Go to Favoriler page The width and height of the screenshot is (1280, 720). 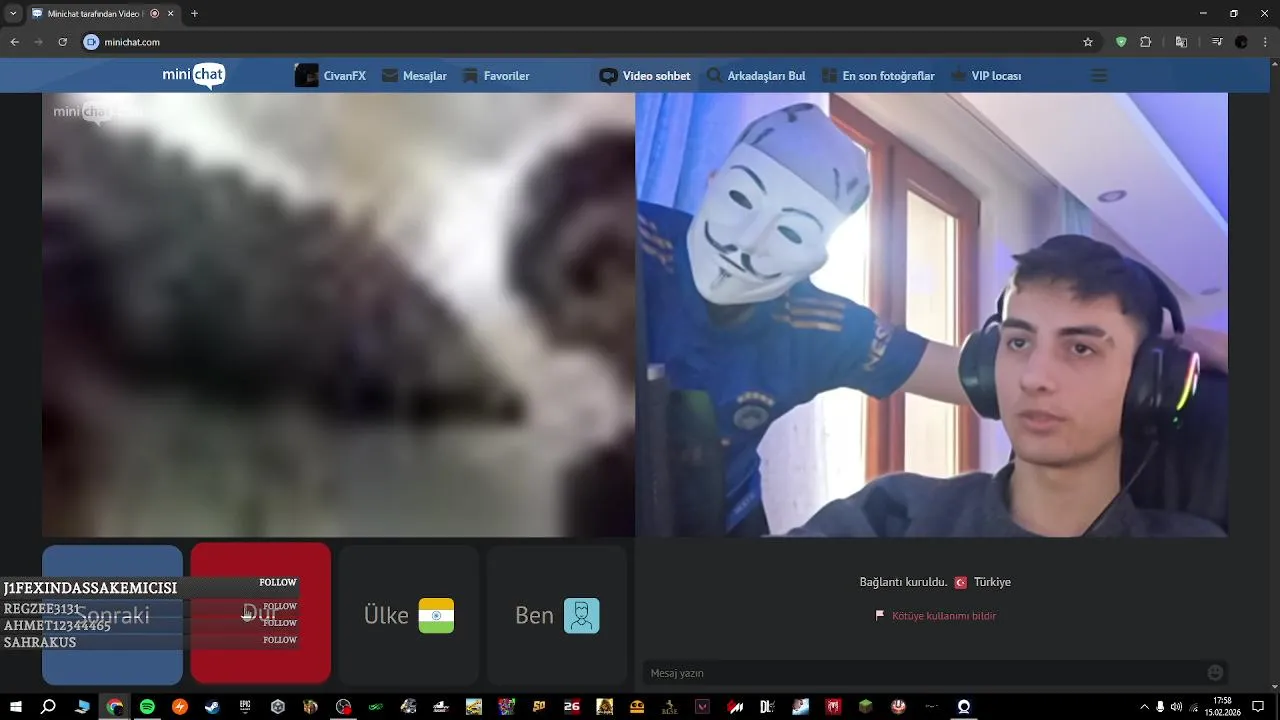pyautogui.click(x=495, y=76)
